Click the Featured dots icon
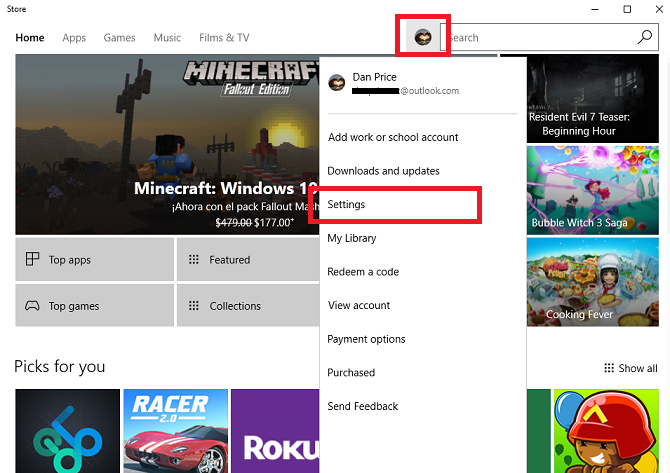The image size is (670, 473). pyautogui.click(x=194, y=259)
